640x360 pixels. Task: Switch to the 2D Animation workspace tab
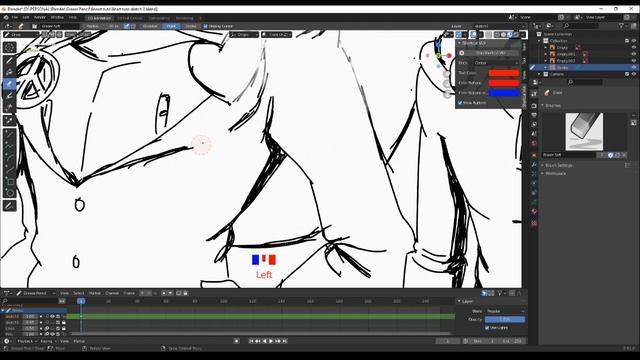[x=99, y=18]
